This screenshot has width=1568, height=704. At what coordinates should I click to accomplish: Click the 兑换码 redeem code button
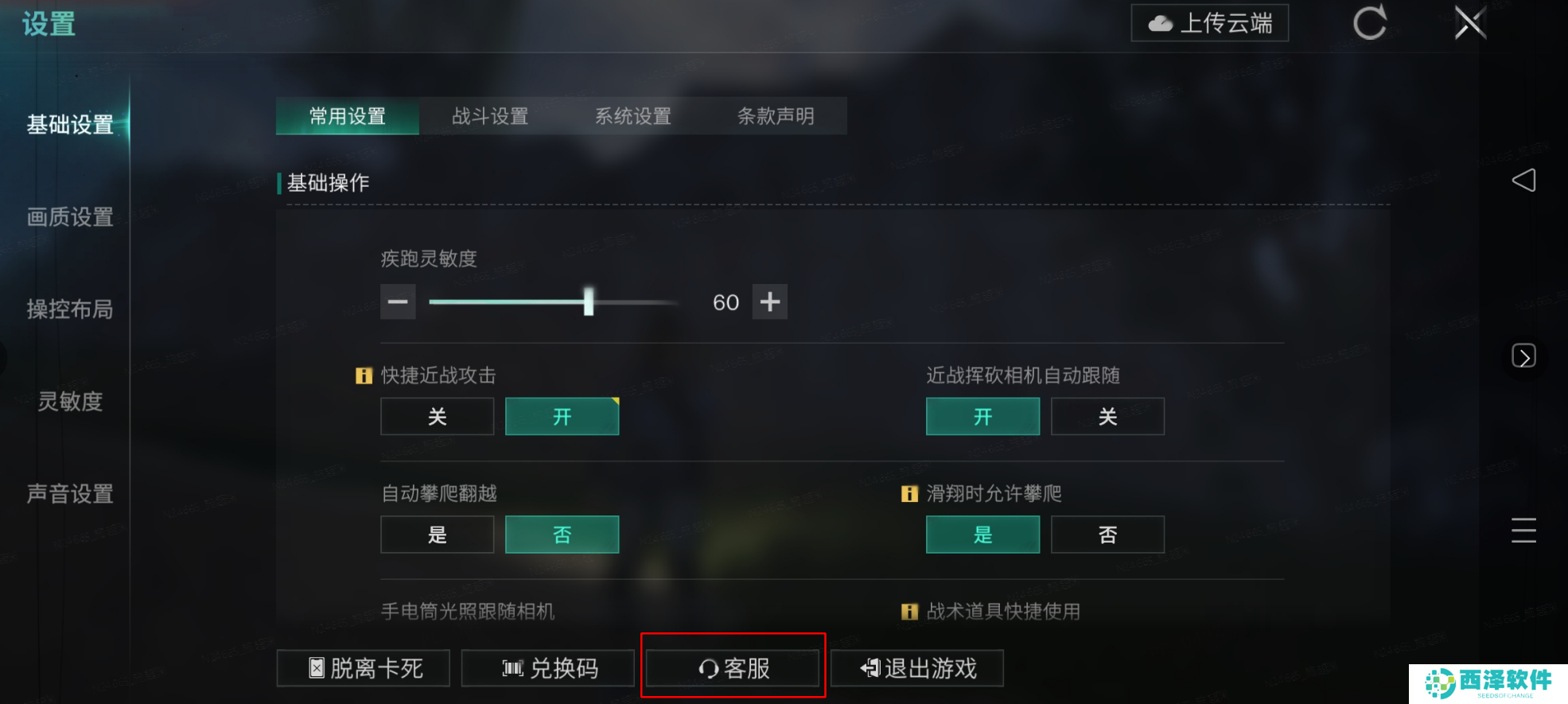tap(548, 668)
